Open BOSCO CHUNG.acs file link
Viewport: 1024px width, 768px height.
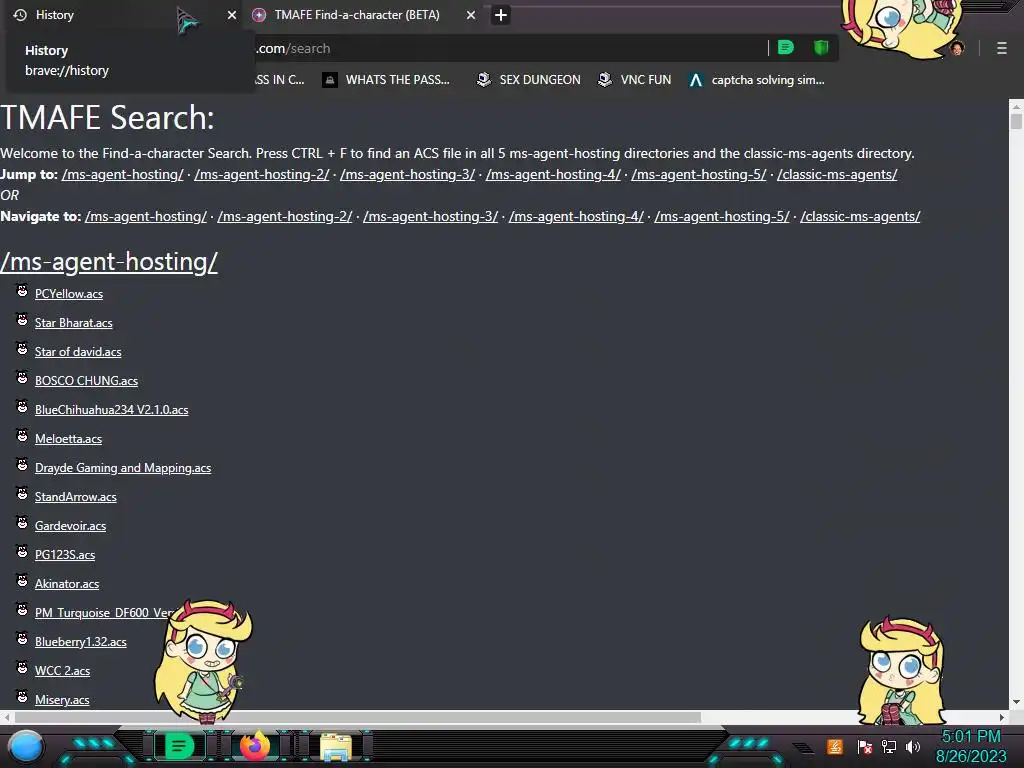[x=86, y=381]
